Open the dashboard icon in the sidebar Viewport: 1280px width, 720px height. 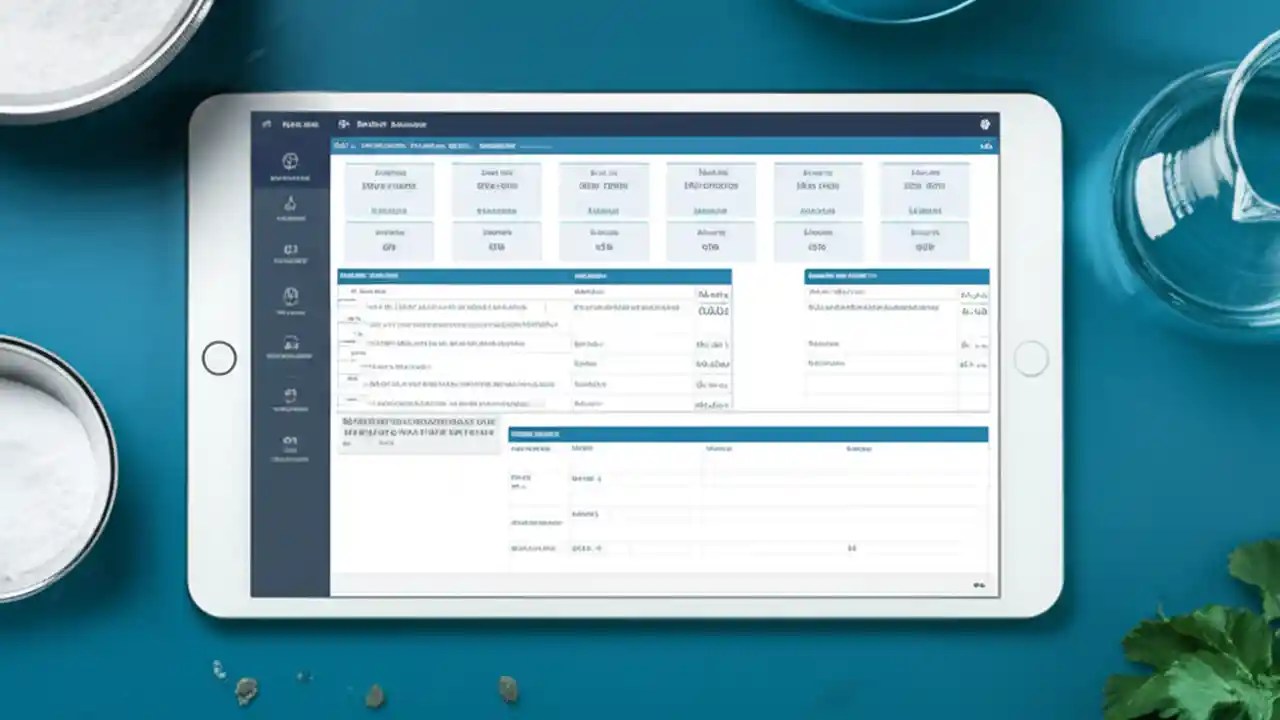click(x=290, y=162)
